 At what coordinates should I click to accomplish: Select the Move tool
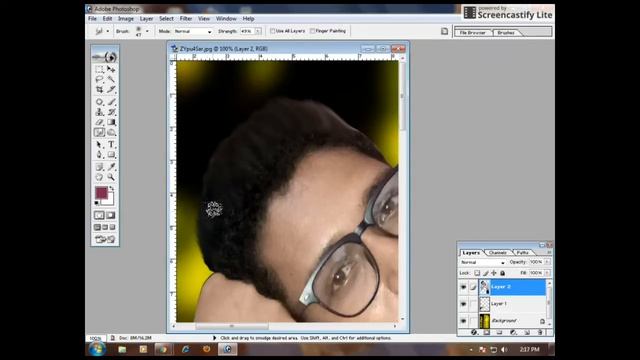click(x=111, y=69)
